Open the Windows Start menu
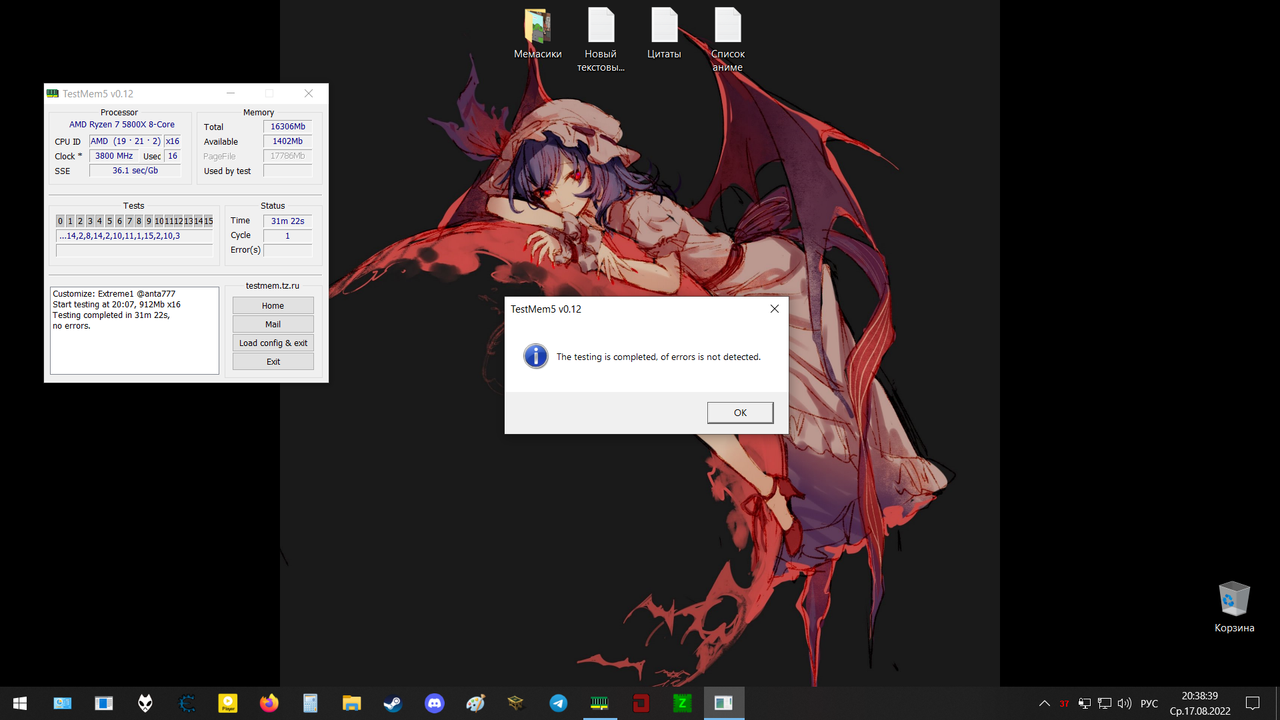Image resolution: width=1280 pixels, height=720 pixels. tap(20, 703)
